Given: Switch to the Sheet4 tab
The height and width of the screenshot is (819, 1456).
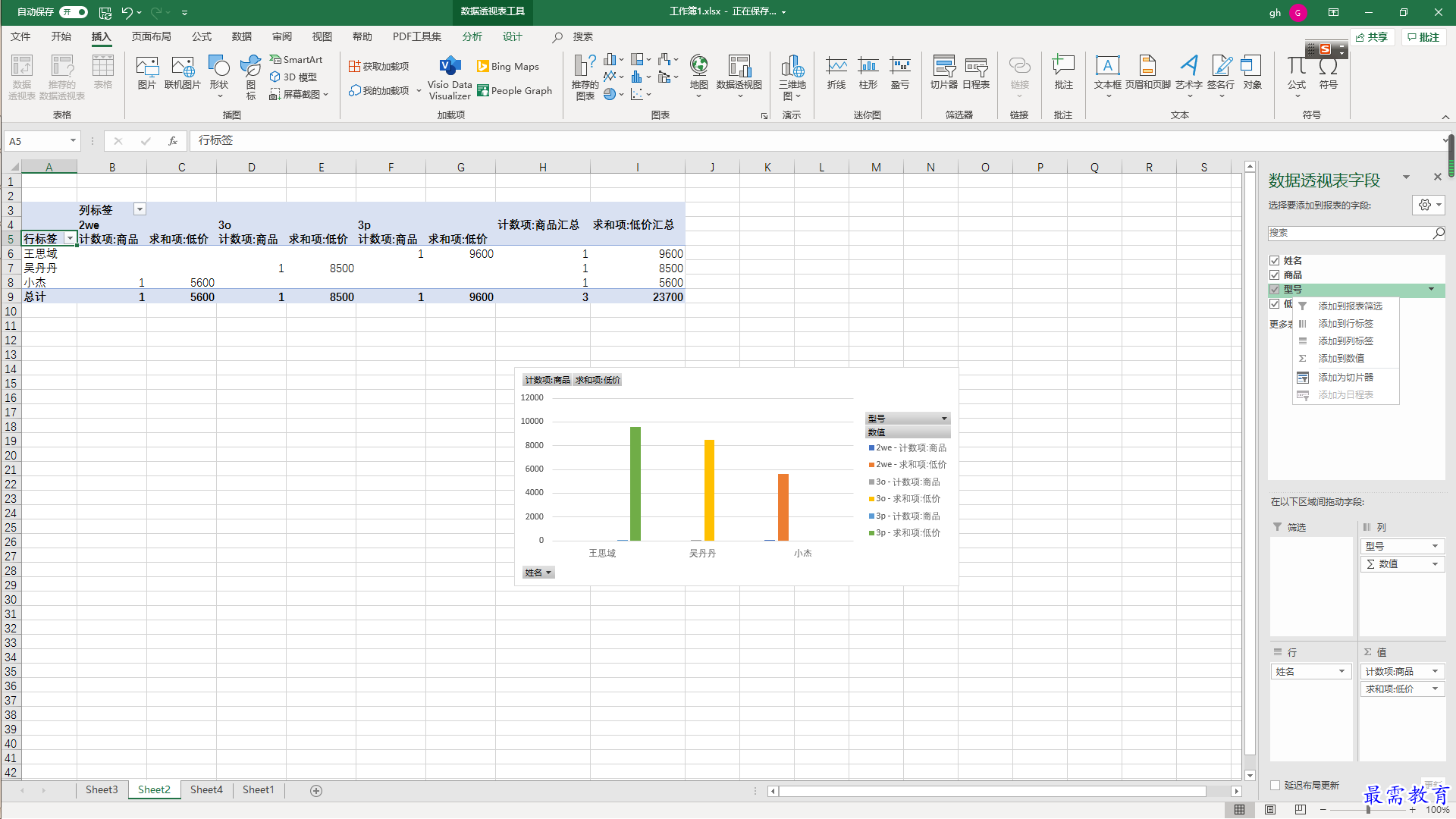Looking at the screenshot, I should tap(206, 790).
